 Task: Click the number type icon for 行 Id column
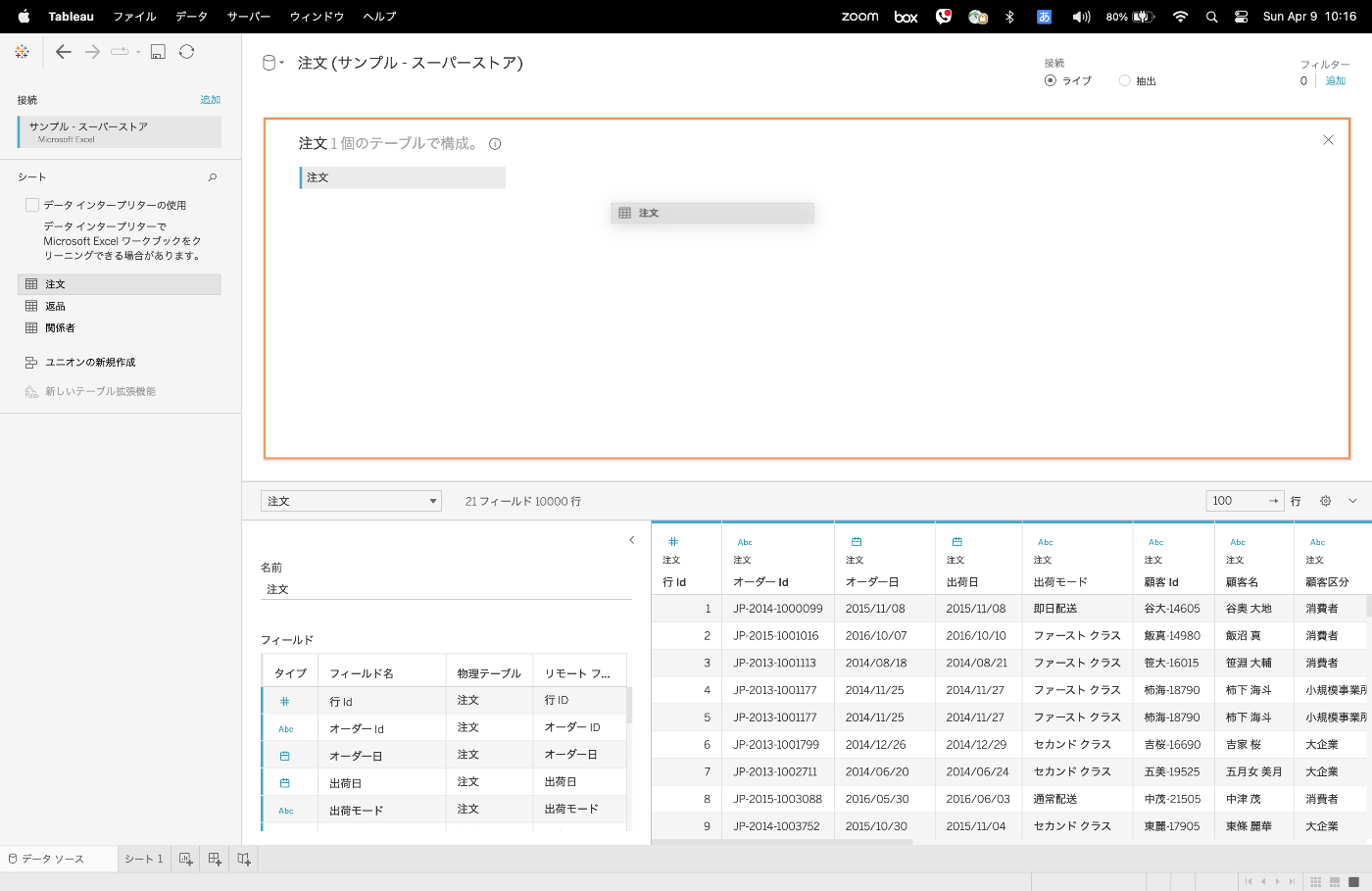coord(673,541)
